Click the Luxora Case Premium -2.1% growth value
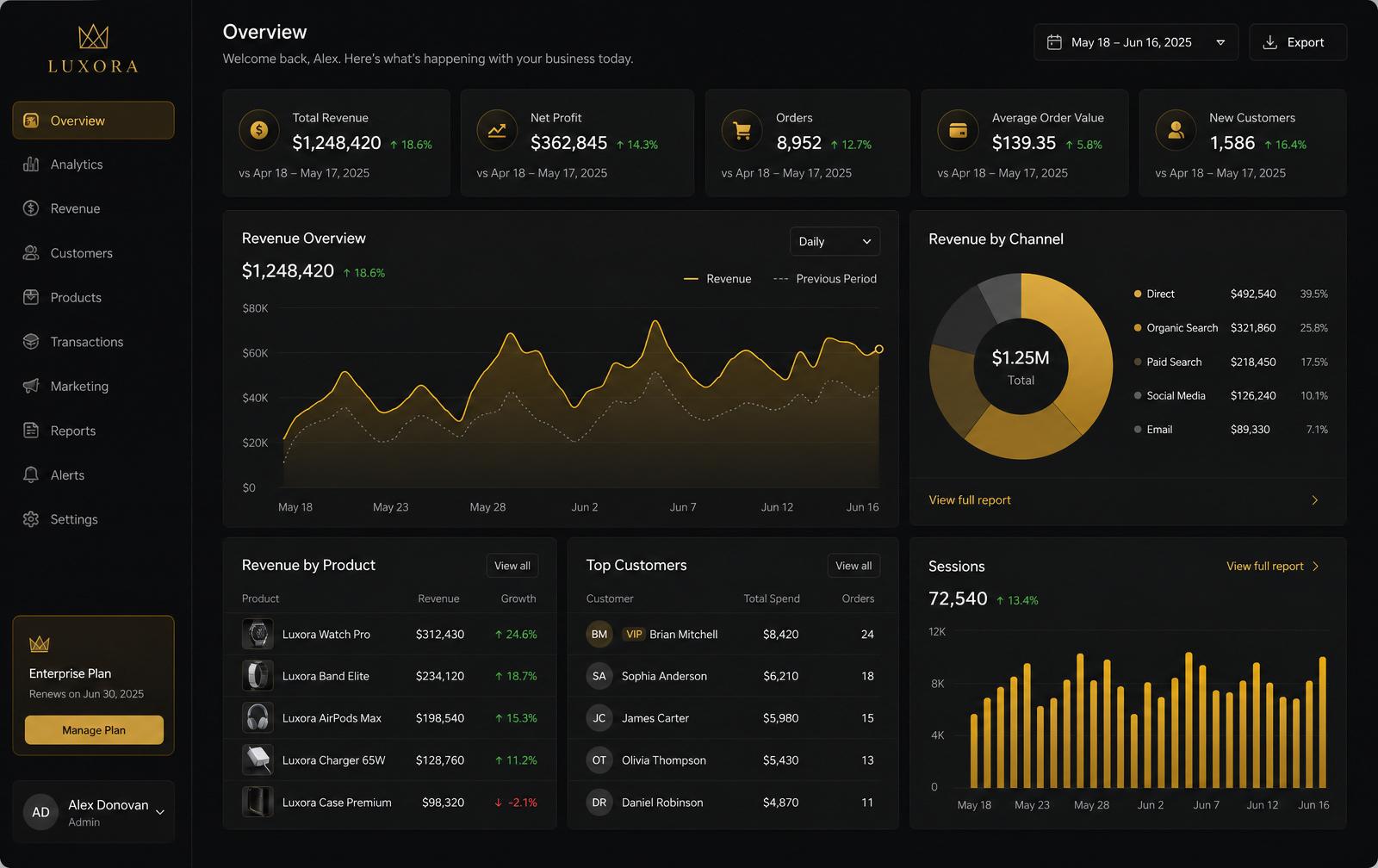The width and height of the screenshot is (1378, 868). pos(516,803)
